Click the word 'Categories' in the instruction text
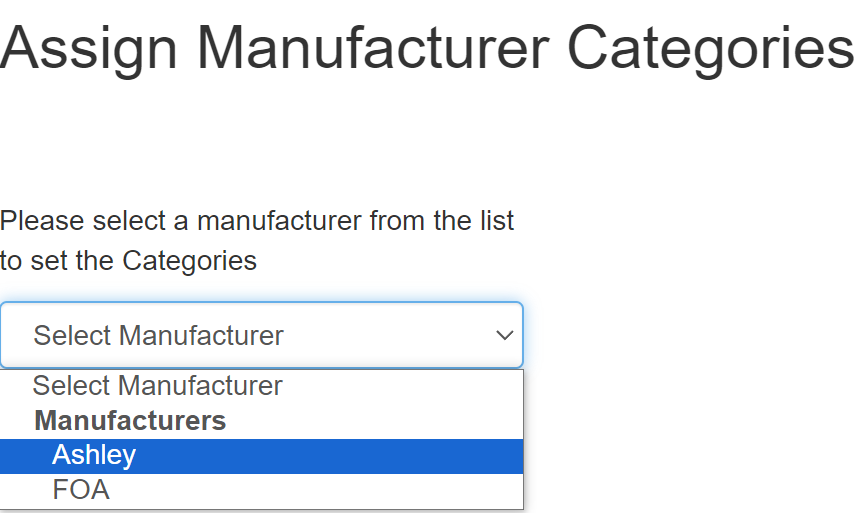The width and height of the screenshot is (857, 513). point(189,261)
